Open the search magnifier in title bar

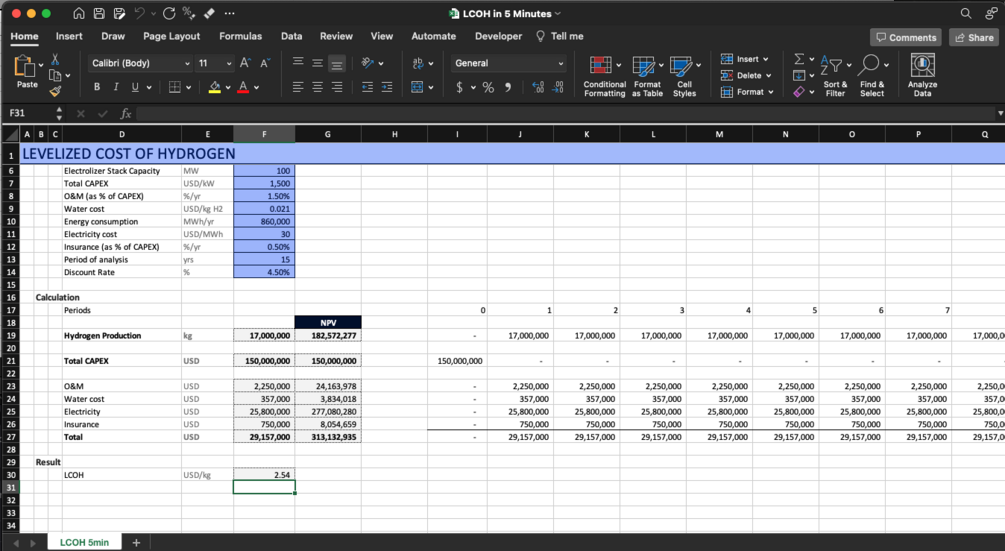click(x=966, y=13)
